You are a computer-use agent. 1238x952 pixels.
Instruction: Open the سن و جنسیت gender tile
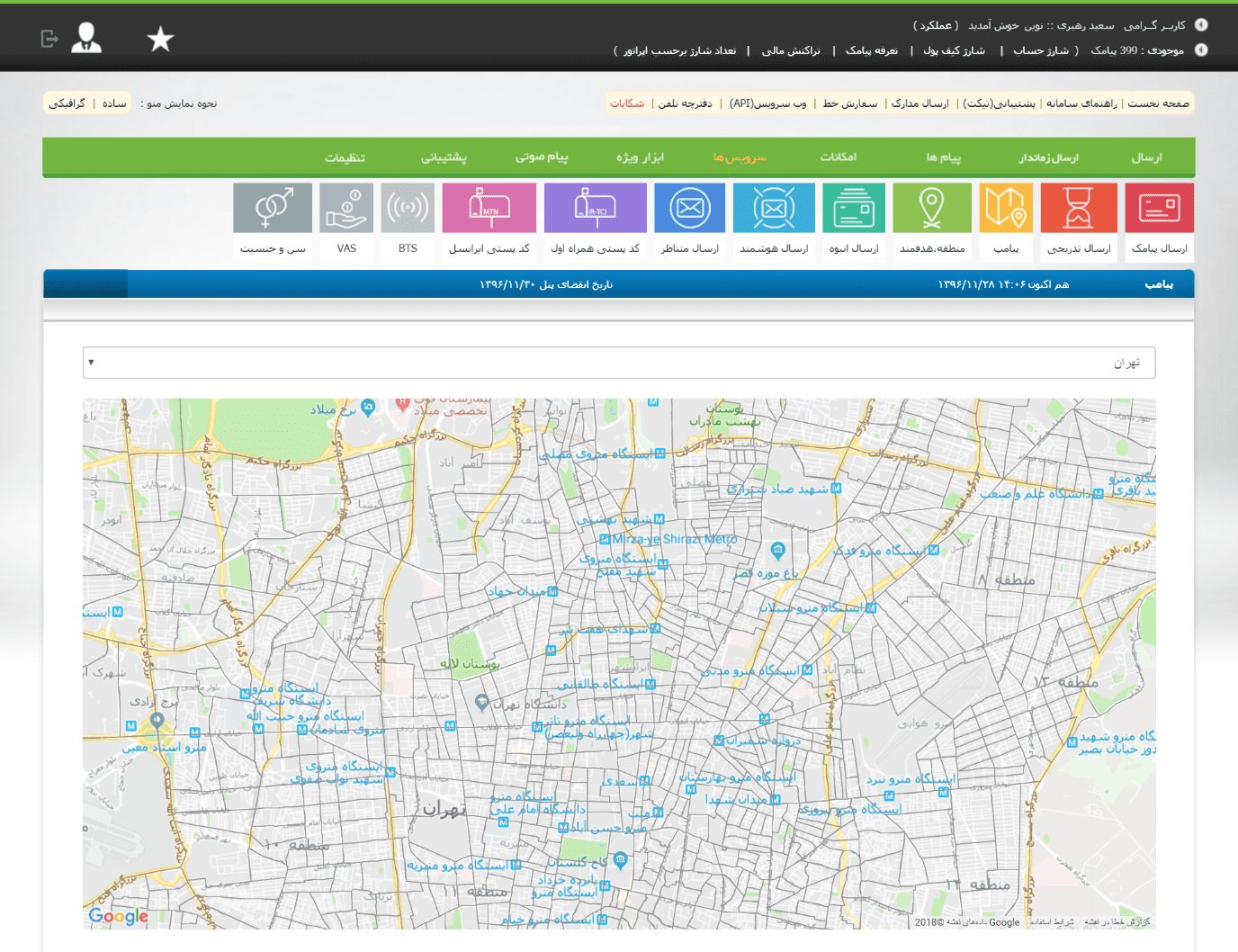pyautogui.click(x=273, y=221)
